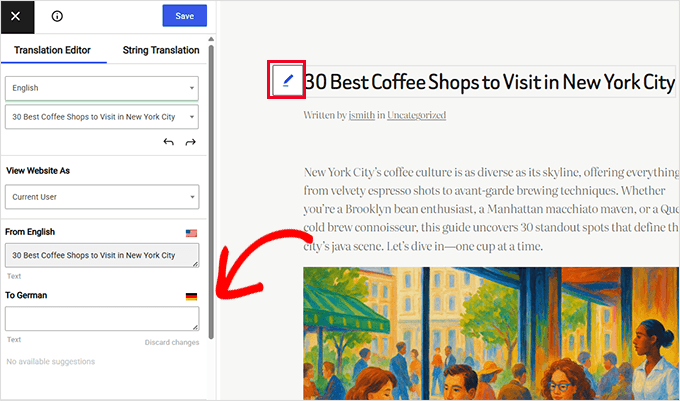Screen dimensions: 680x401
Task: Click the previous string arrow icon
Action: pyautogui.click(x=168, y=143)
